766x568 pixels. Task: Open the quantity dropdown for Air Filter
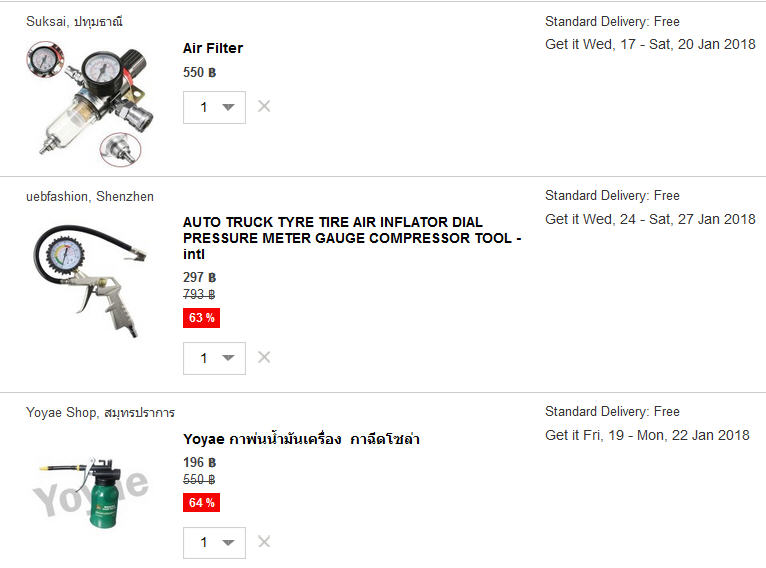coord(214,107)
